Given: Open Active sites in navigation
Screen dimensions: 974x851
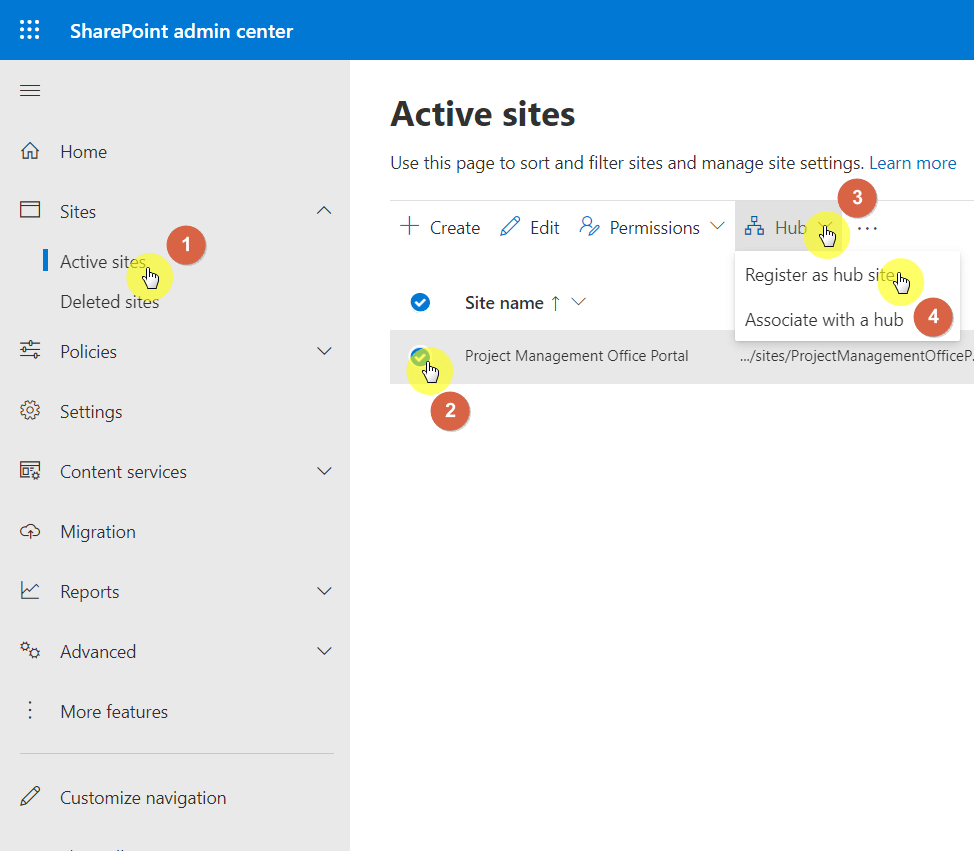Looking at the screenshot, I should tap(103, 262).
